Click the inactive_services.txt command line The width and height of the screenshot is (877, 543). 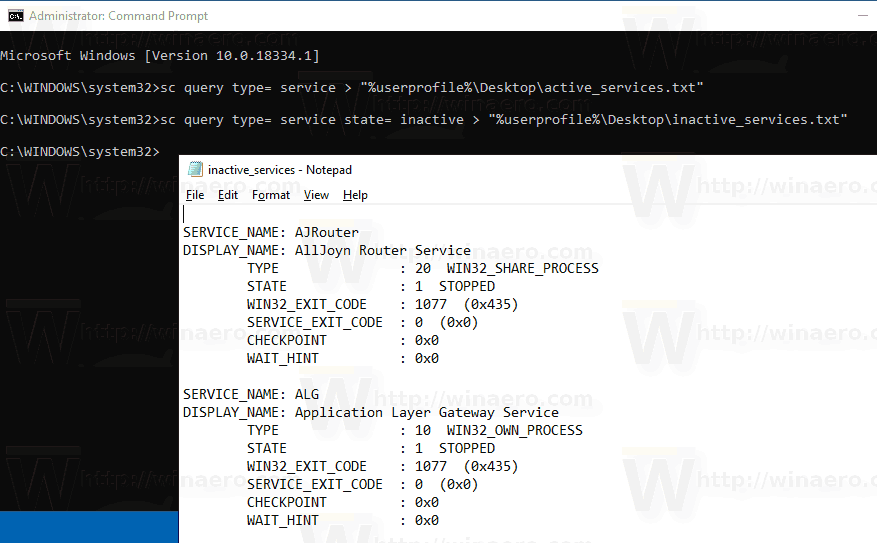pos(424,119)
